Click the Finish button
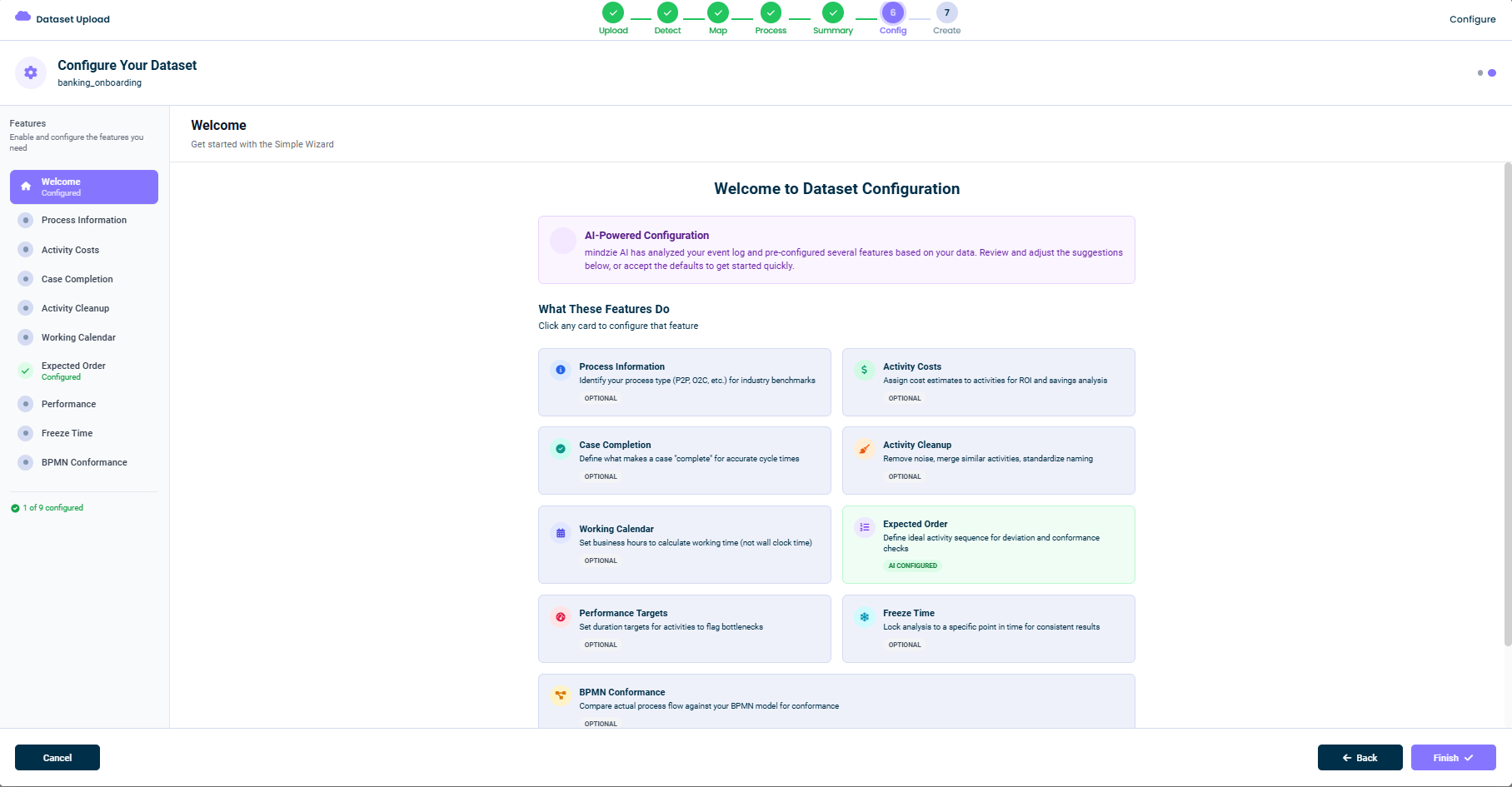 [x=1453, y=757]
